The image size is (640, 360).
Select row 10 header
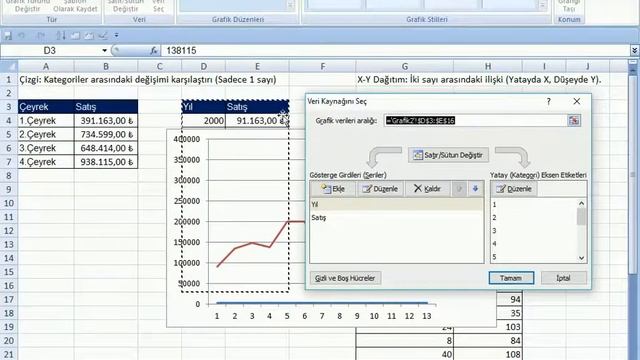tap(9, 203)
